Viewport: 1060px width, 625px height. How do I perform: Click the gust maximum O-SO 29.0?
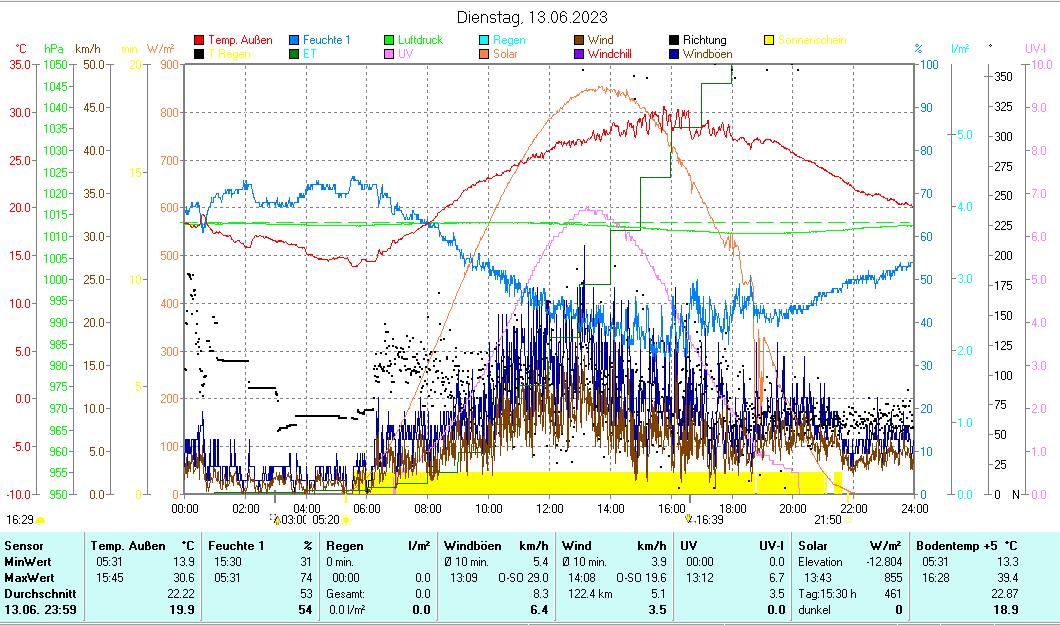click(523, 578)
